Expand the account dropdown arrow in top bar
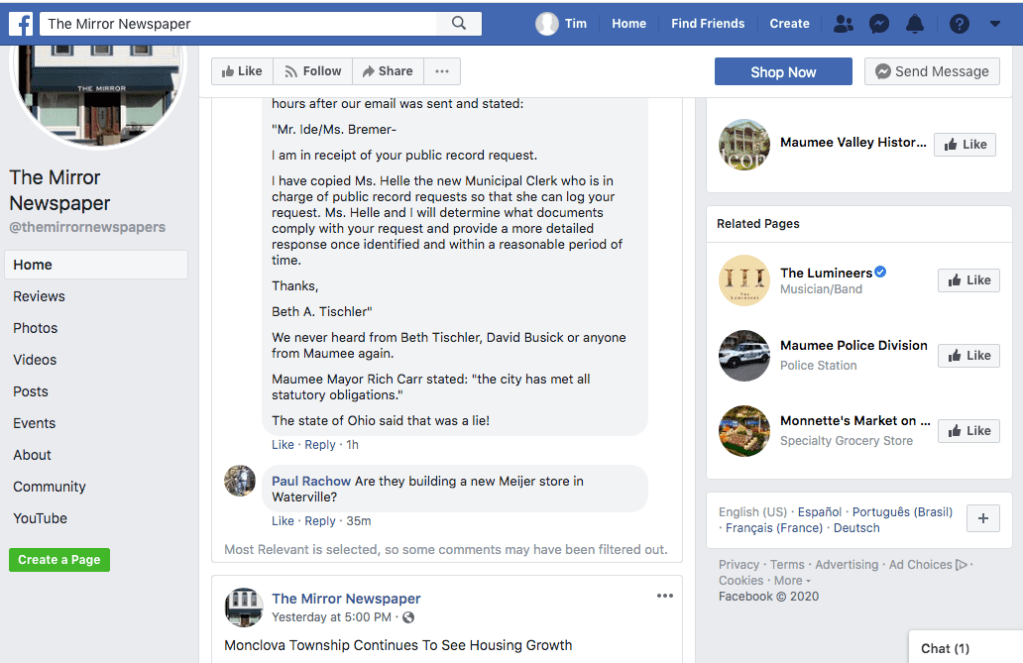Image resolution: width=1023 pixels, height=663 pixels. pos(995,24)
